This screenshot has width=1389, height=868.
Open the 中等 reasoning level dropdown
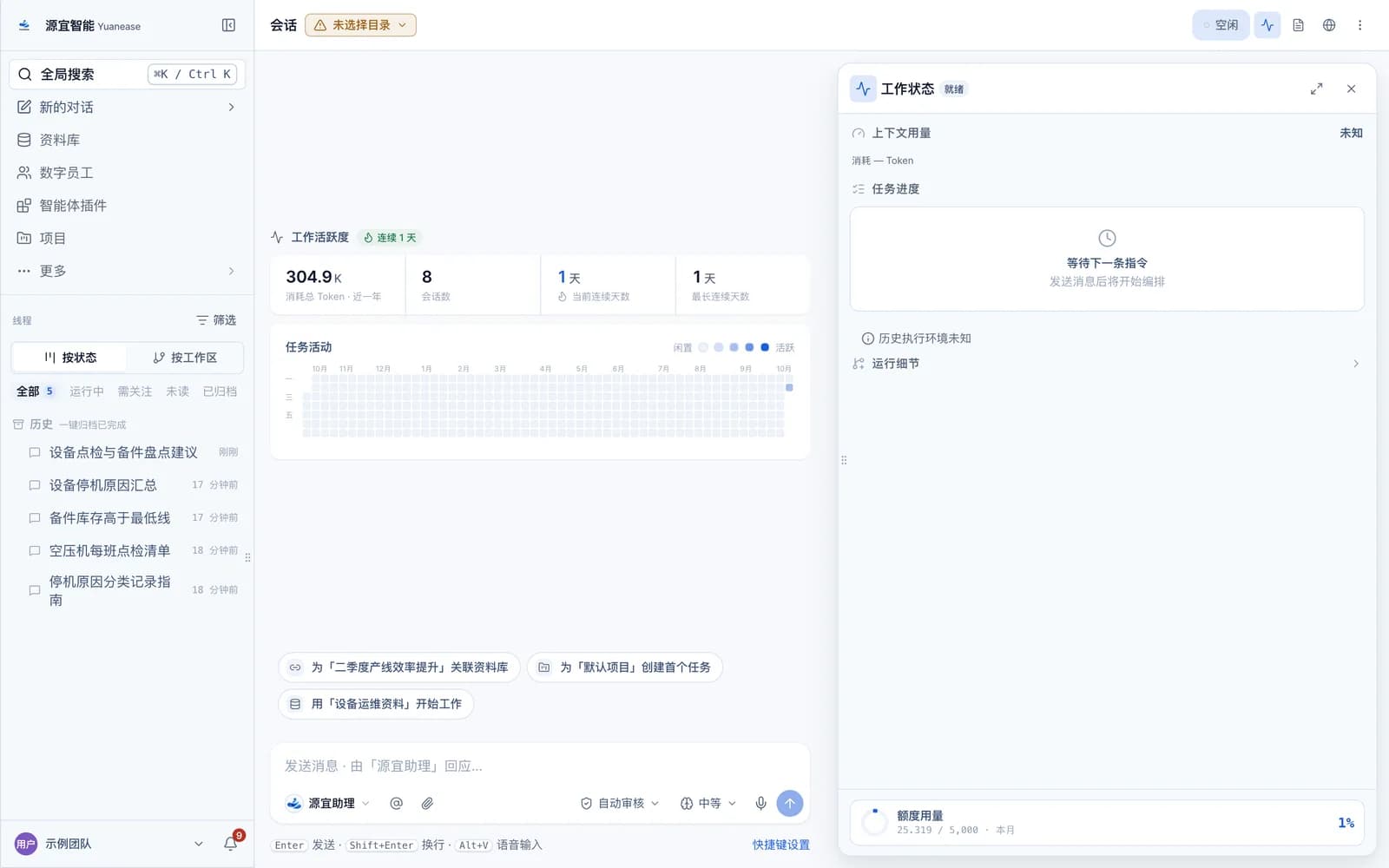708,804
